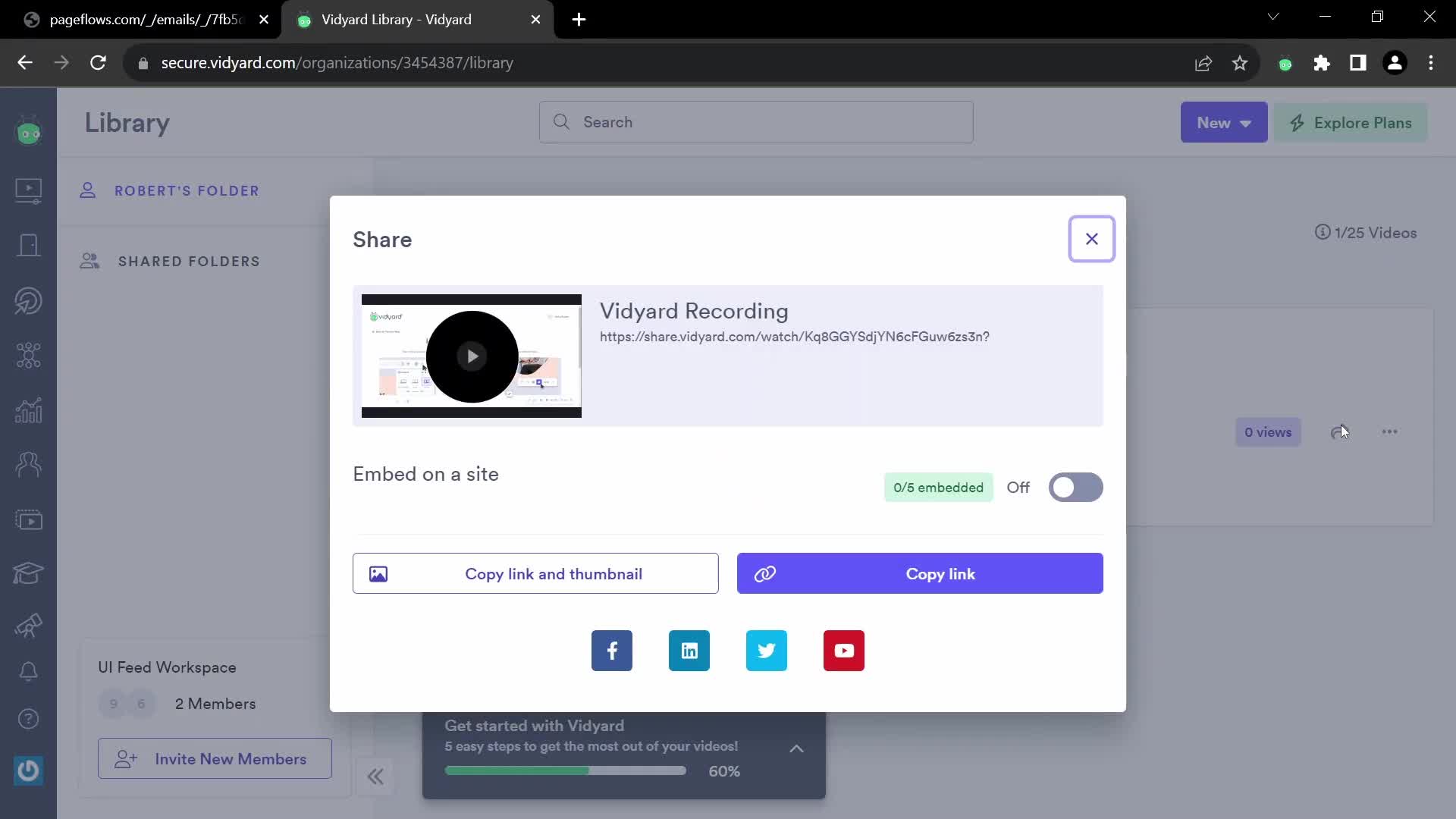1456x819 pixels.
Task: Click the Vidyard robot logo in sidebar
Action: 29,132
